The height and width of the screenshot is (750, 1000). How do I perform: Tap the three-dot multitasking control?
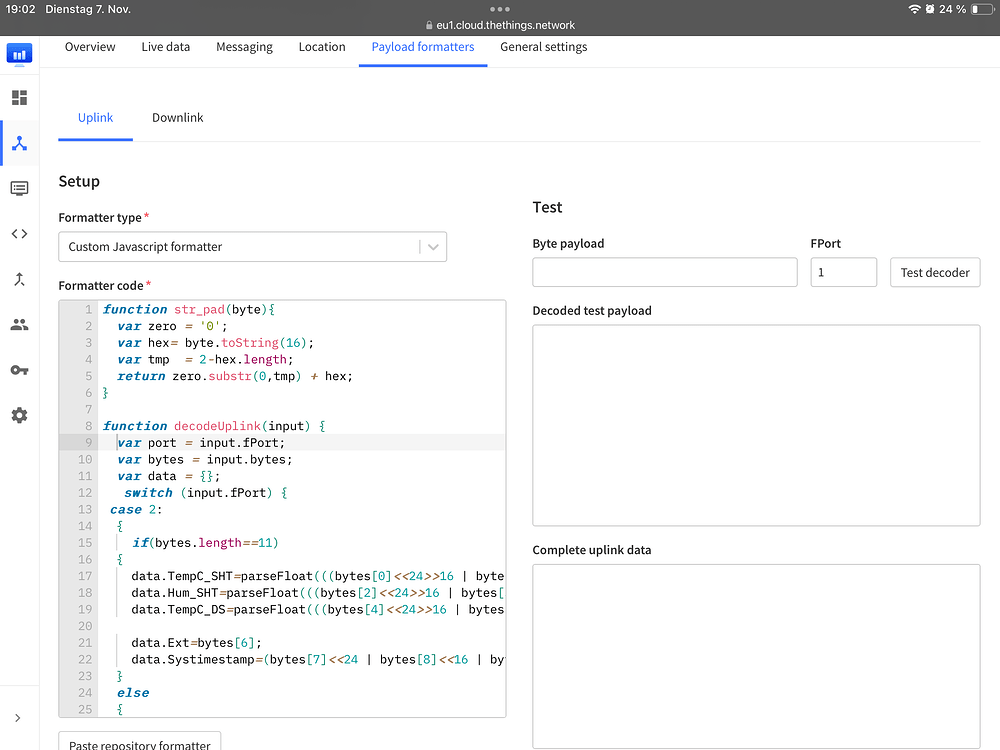tap(500, 9)
